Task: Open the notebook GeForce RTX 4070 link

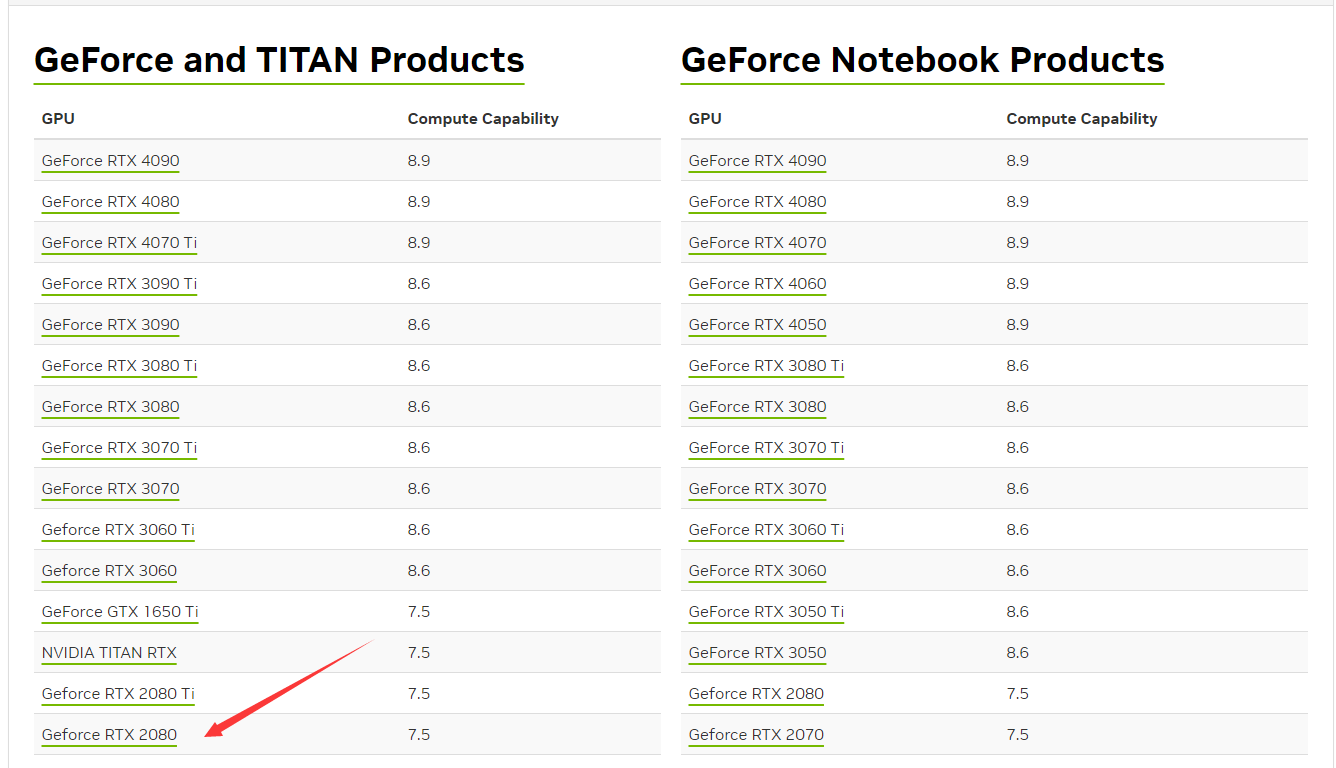Action: pyautogui.click(x=758, y=243)
